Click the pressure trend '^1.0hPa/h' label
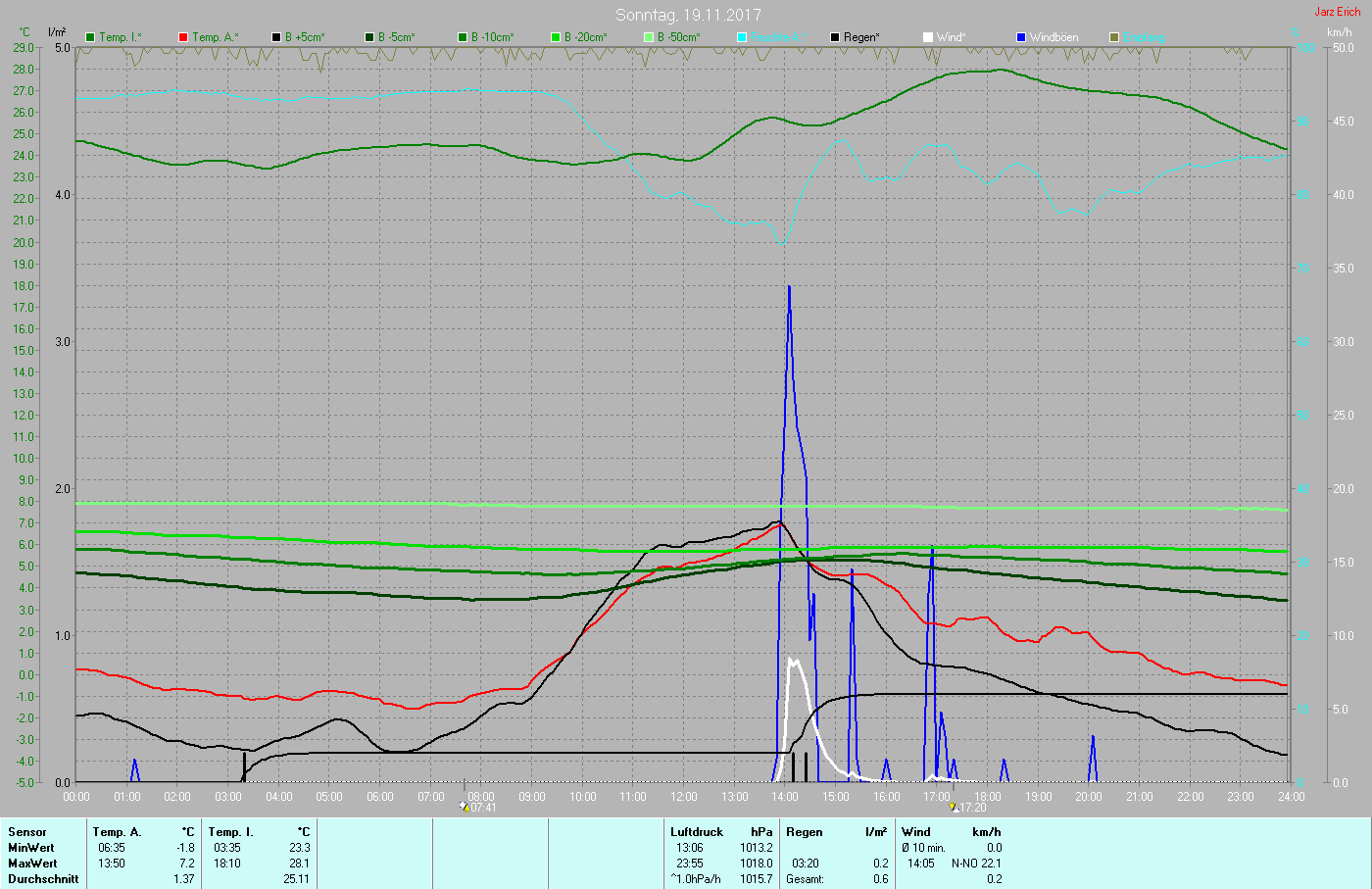The height and width of the screenshot is (889, 1372). coord(696,879)
